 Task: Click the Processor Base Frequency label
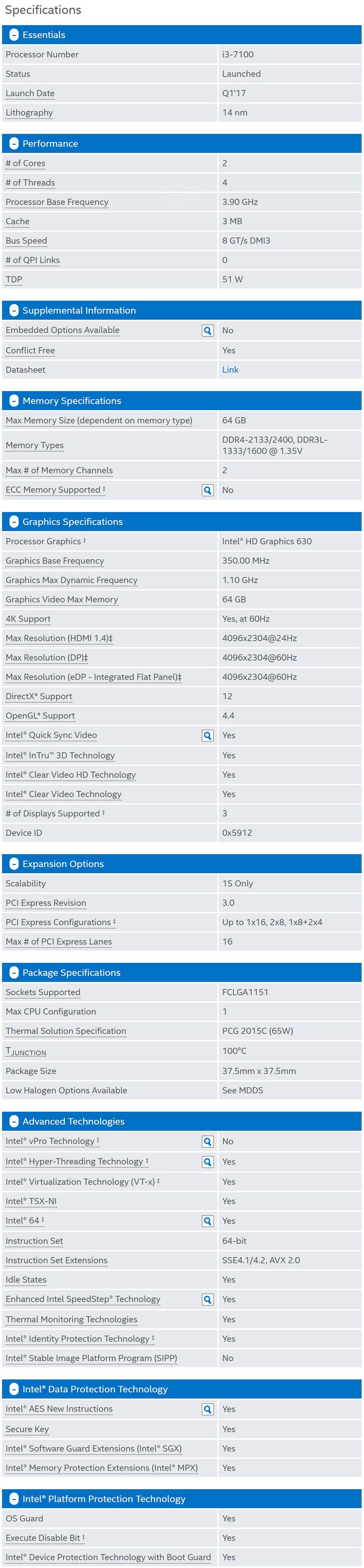pos(57,202)
